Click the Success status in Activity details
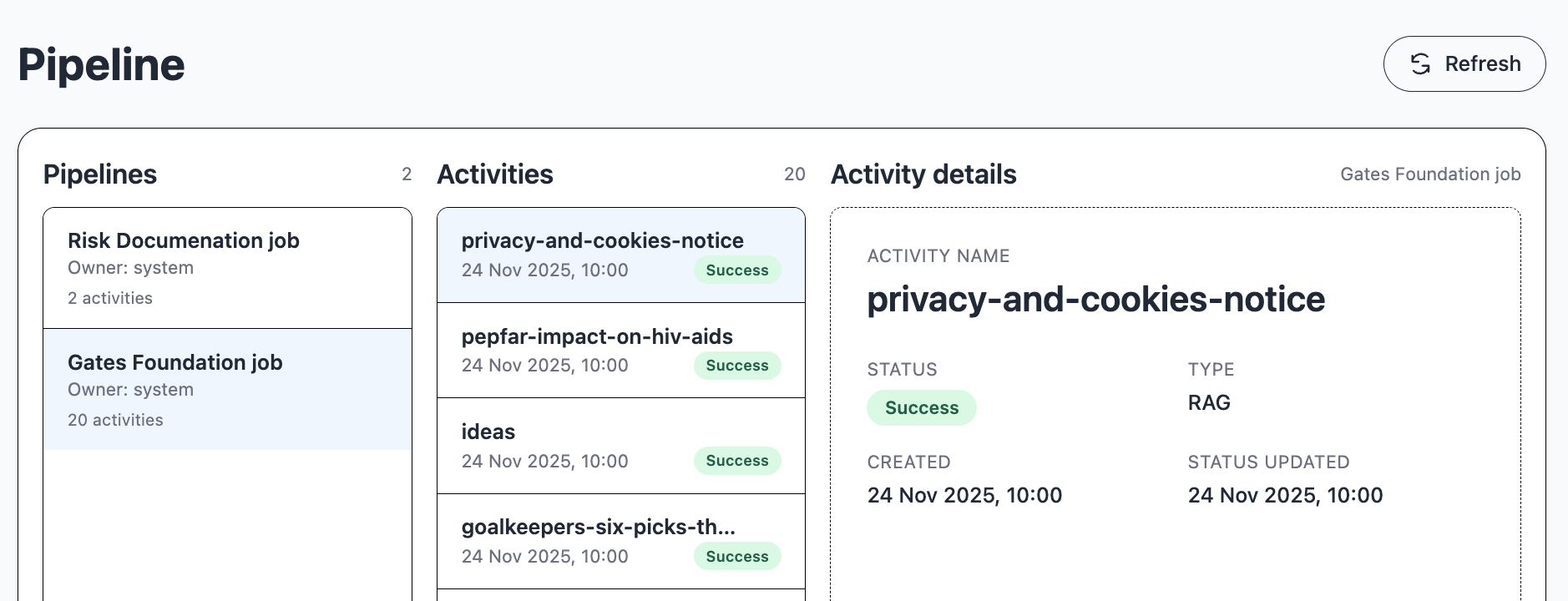The image size is (1568, 601). coord(921,408)
